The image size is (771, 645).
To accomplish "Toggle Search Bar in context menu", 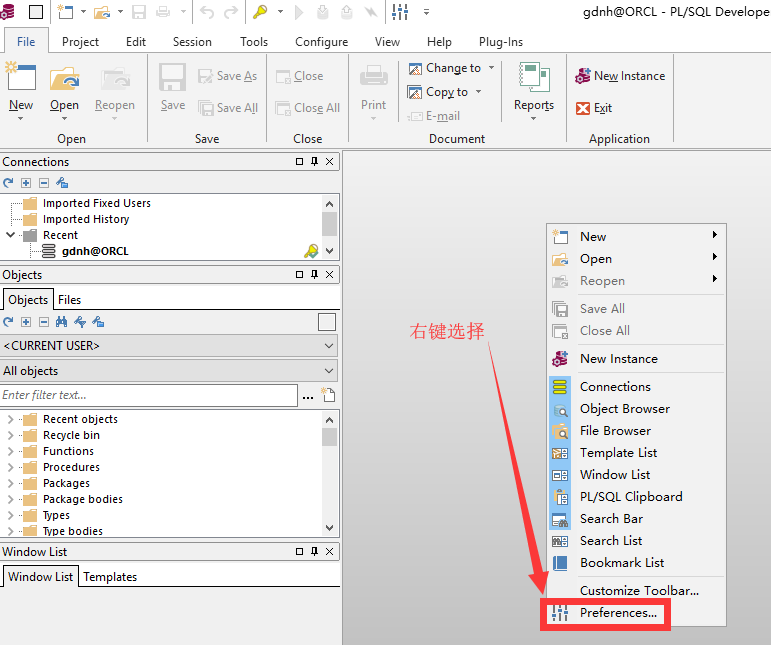I will pyautogui.click(x=612, y=519).
